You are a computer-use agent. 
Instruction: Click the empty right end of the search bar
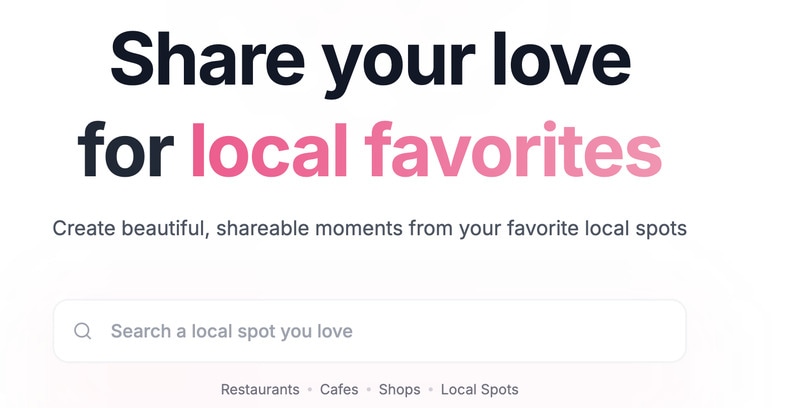click(640, 331)
